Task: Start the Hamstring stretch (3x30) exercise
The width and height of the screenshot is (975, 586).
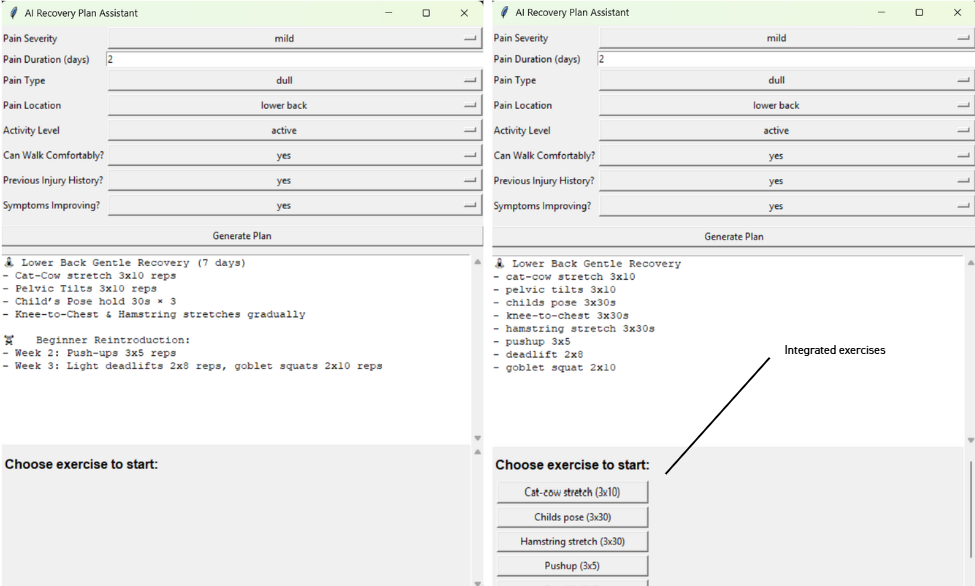Action: coord(572,541)
